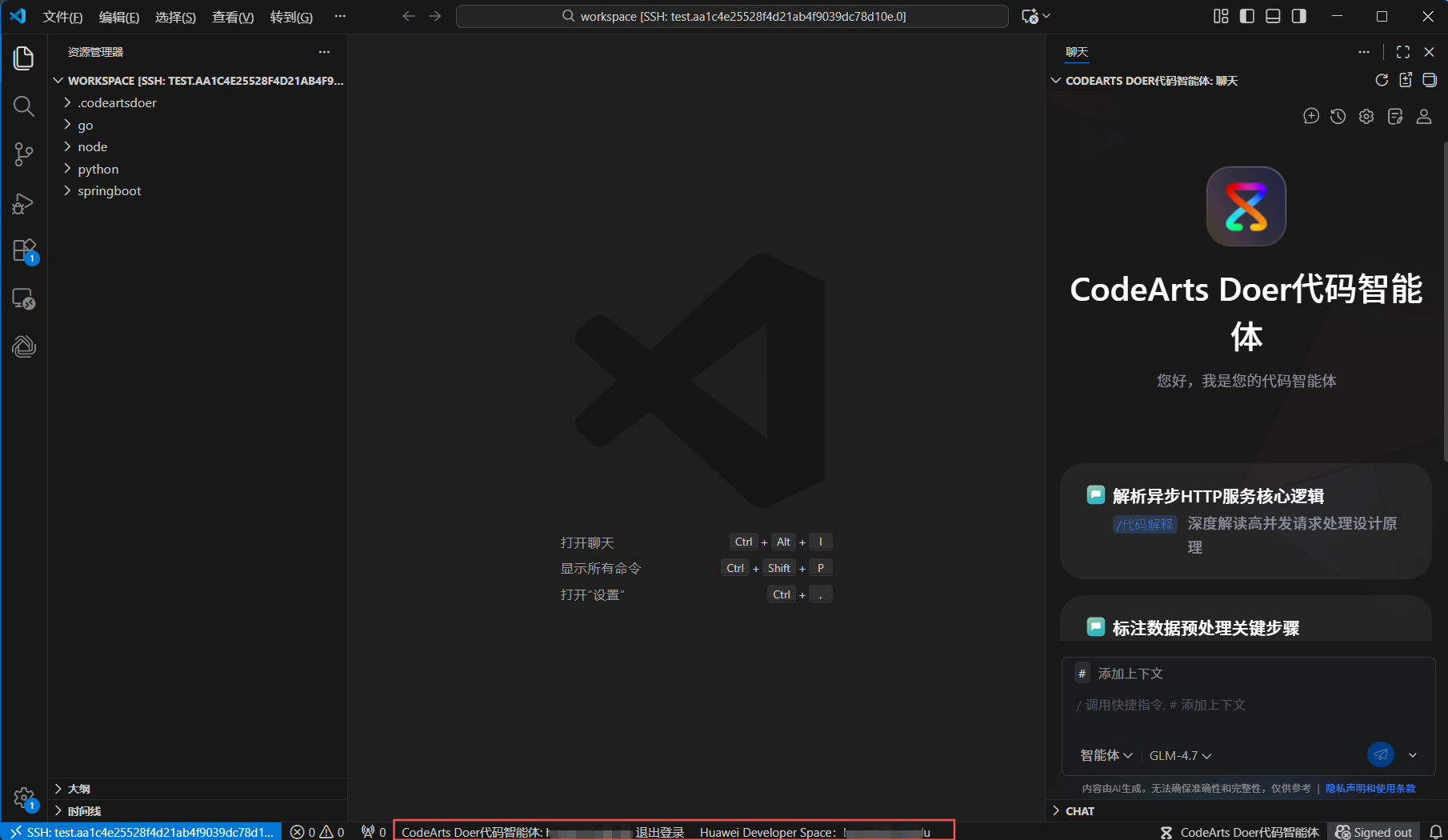
Task: Open the 选择(S) menu
Action: 175,17
